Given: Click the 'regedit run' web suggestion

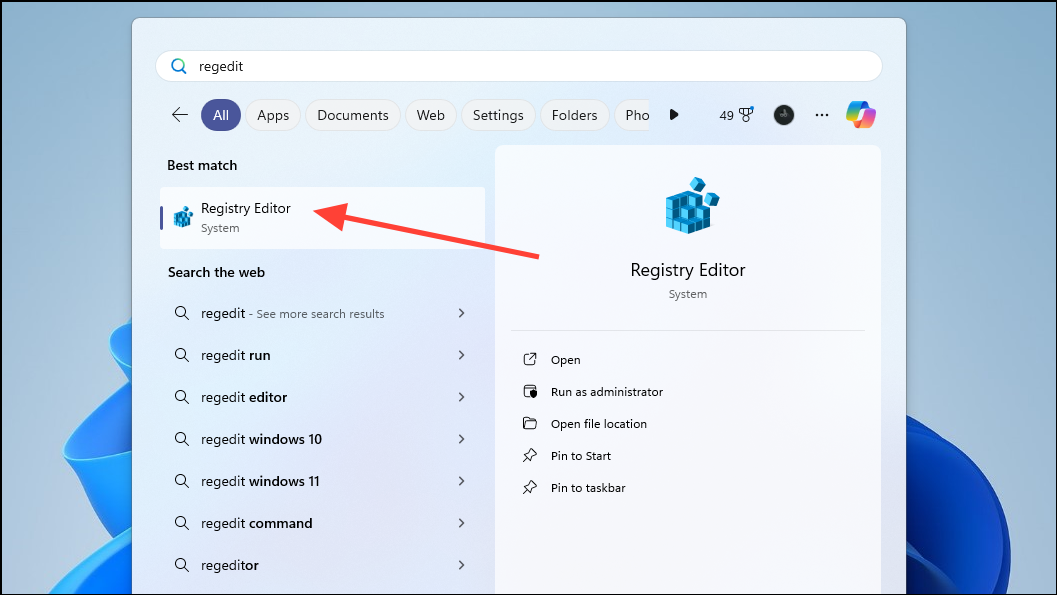Looking at the screenshot, I should (322, 355).
